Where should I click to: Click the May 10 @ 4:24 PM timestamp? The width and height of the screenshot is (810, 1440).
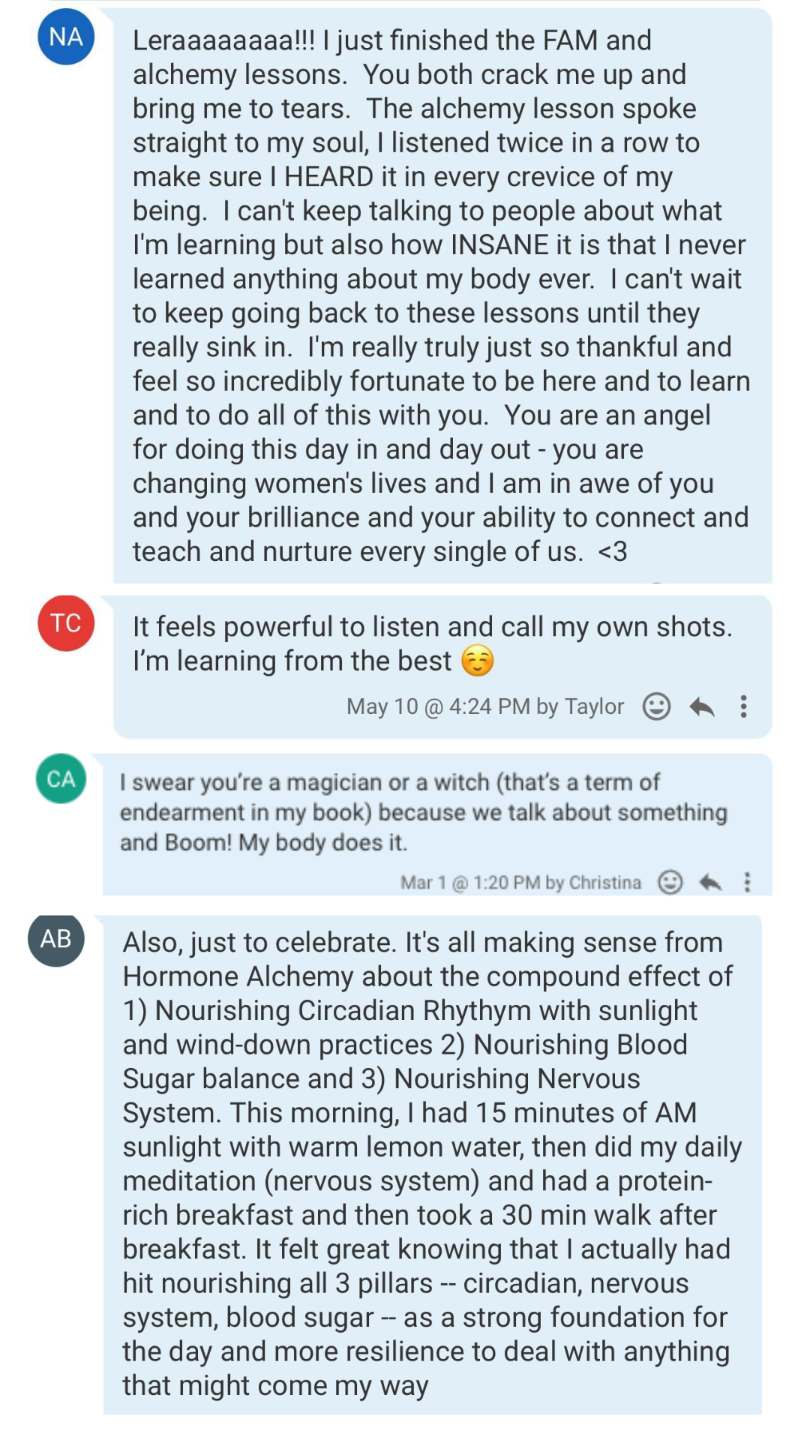point(438,707)
